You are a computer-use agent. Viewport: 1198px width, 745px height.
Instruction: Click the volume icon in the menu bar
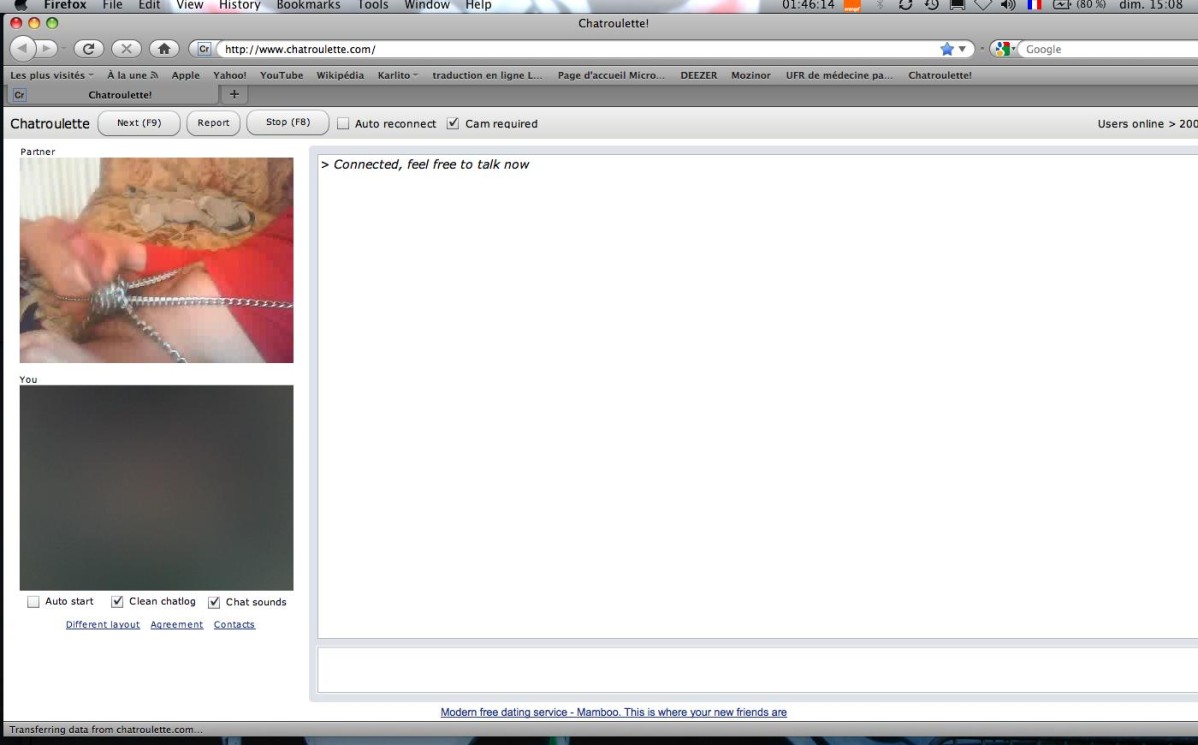1009,5
